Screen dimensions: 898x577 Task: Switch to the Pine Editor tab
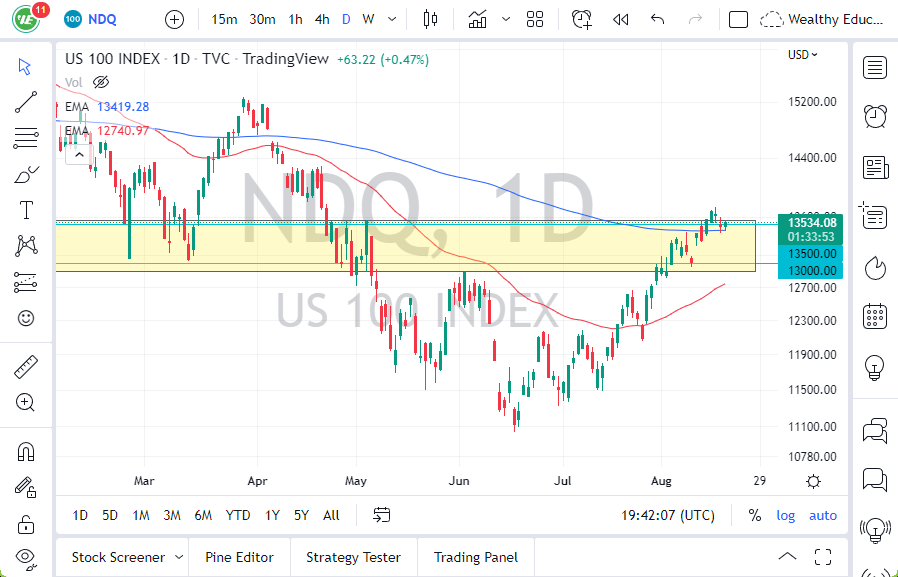(239, 557)
